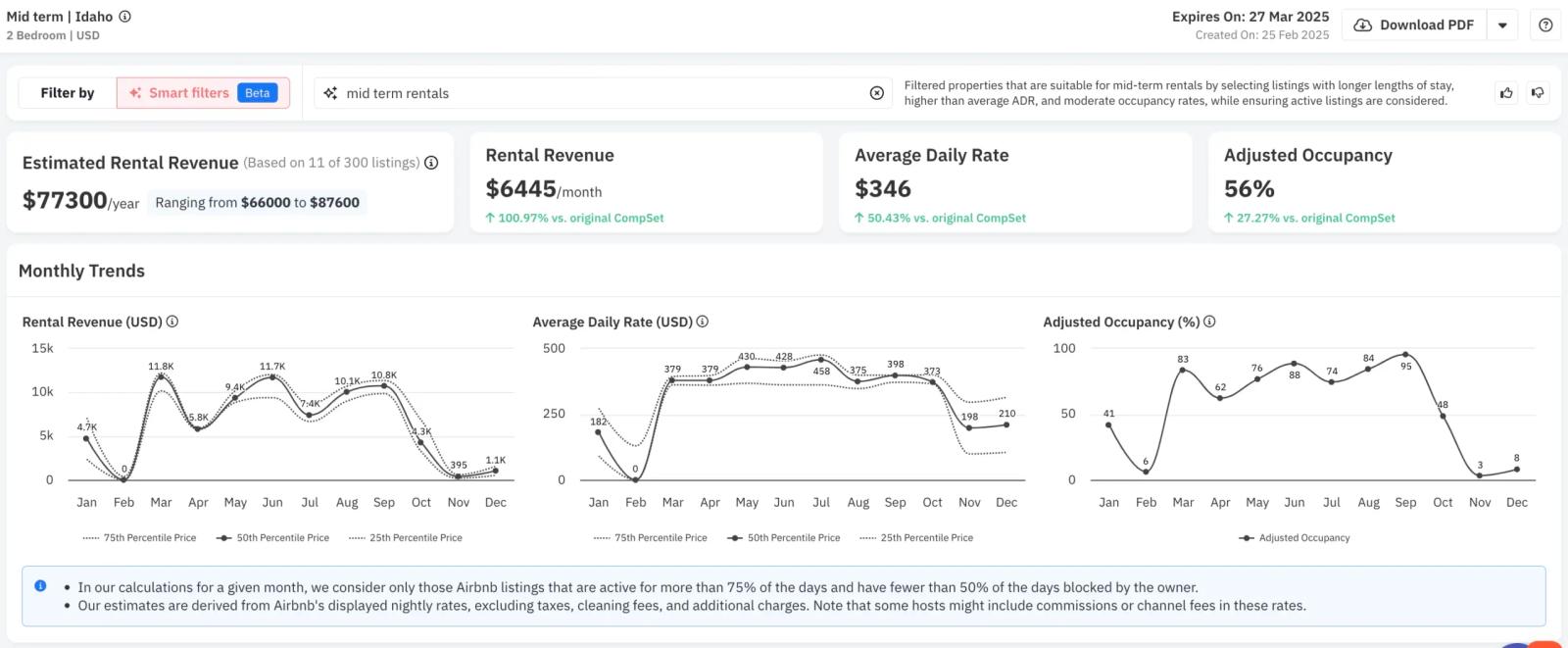The height and width of the screenshot is (648, 1568).
Task: Click the Ranging from $66000 to $87600 label
Action: click(257, 203)
